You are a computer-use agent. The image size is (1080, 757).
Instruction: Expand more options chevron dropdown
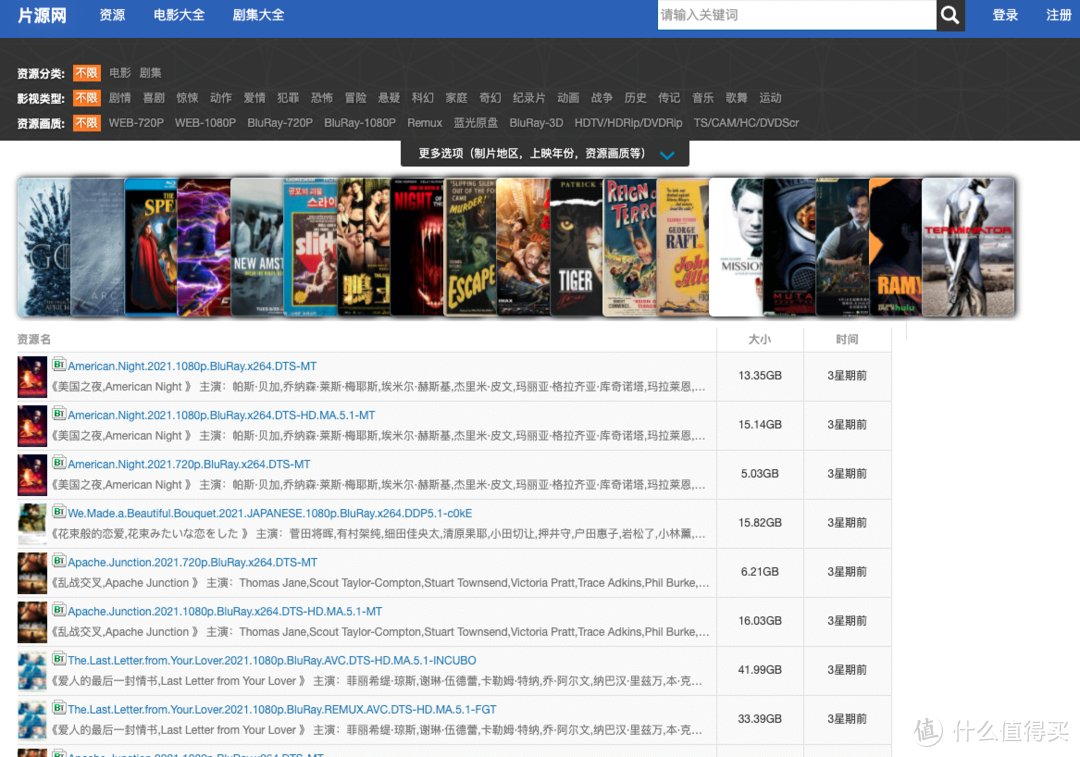tap(667, 154)
